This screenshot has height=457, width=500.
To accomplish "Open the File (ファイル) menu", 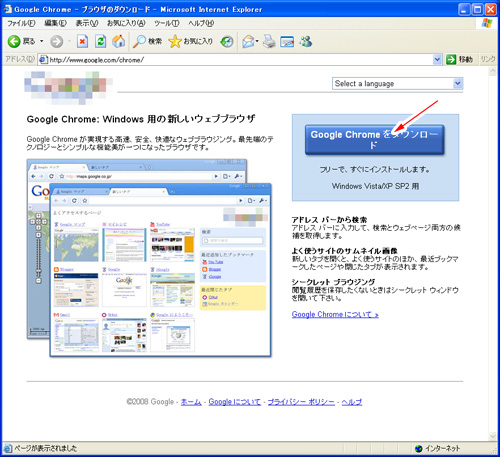I will [x=21, y=23].
